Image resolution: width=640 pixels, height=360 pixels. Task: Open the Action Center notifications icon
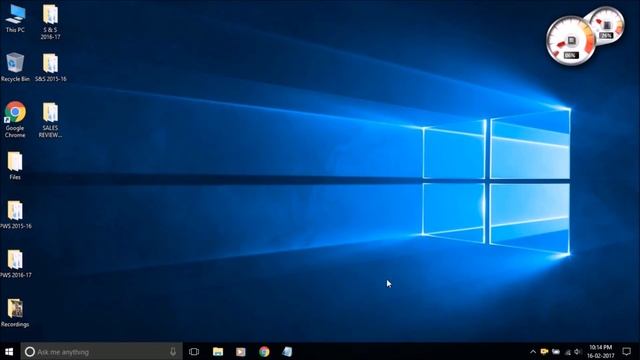[627, 352]
